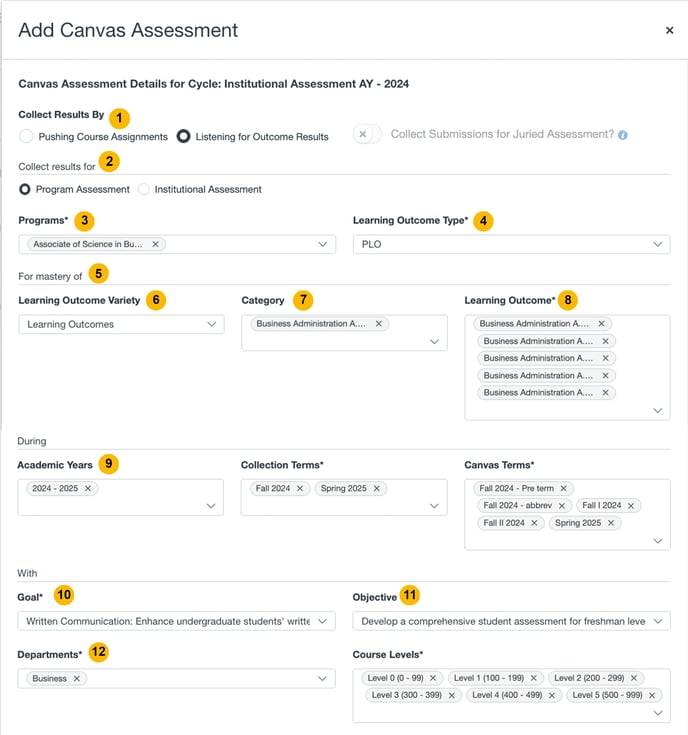This screenshot has width=688, height=735.
Task: Toggle Collect Submissions for Juried Assessment switch
Action: (x=367, y=135)
